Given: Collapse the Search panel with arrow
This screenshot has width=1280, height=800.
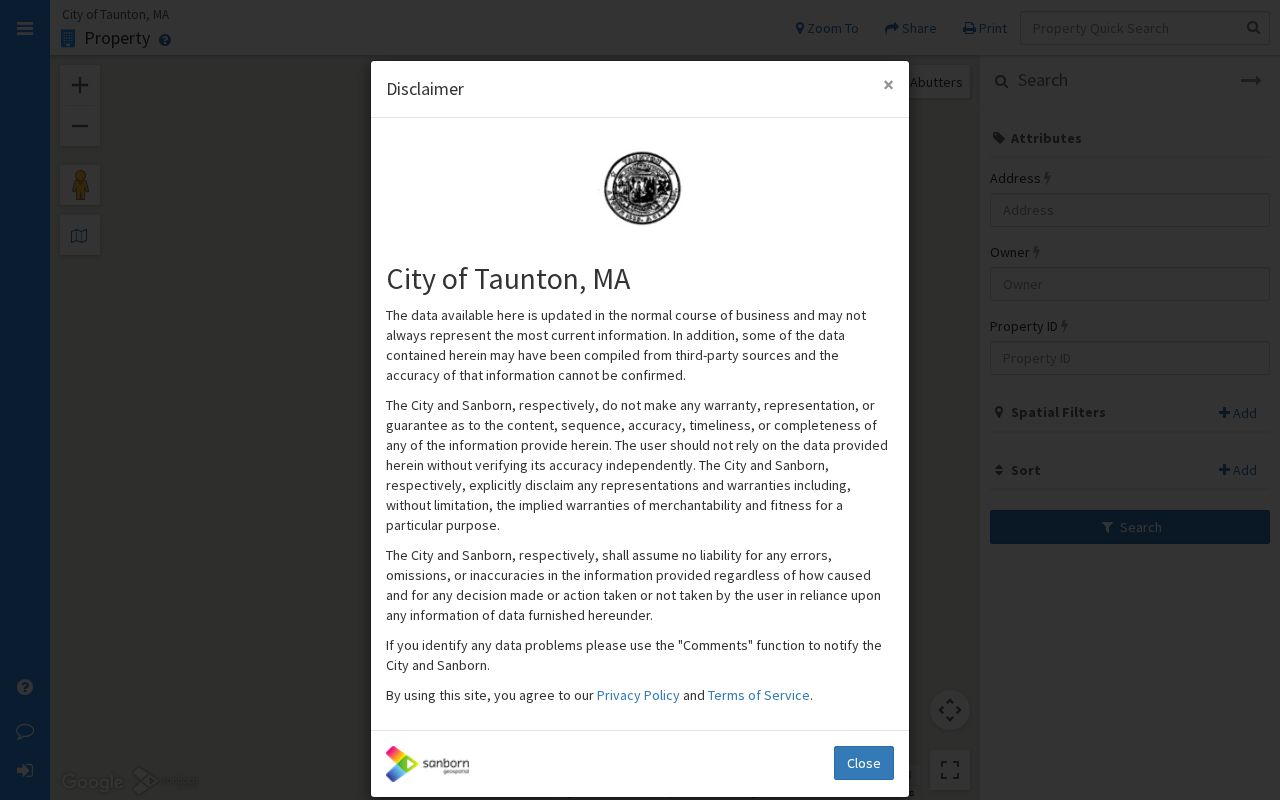Looking at the screenshot, I should [1251, 80].
